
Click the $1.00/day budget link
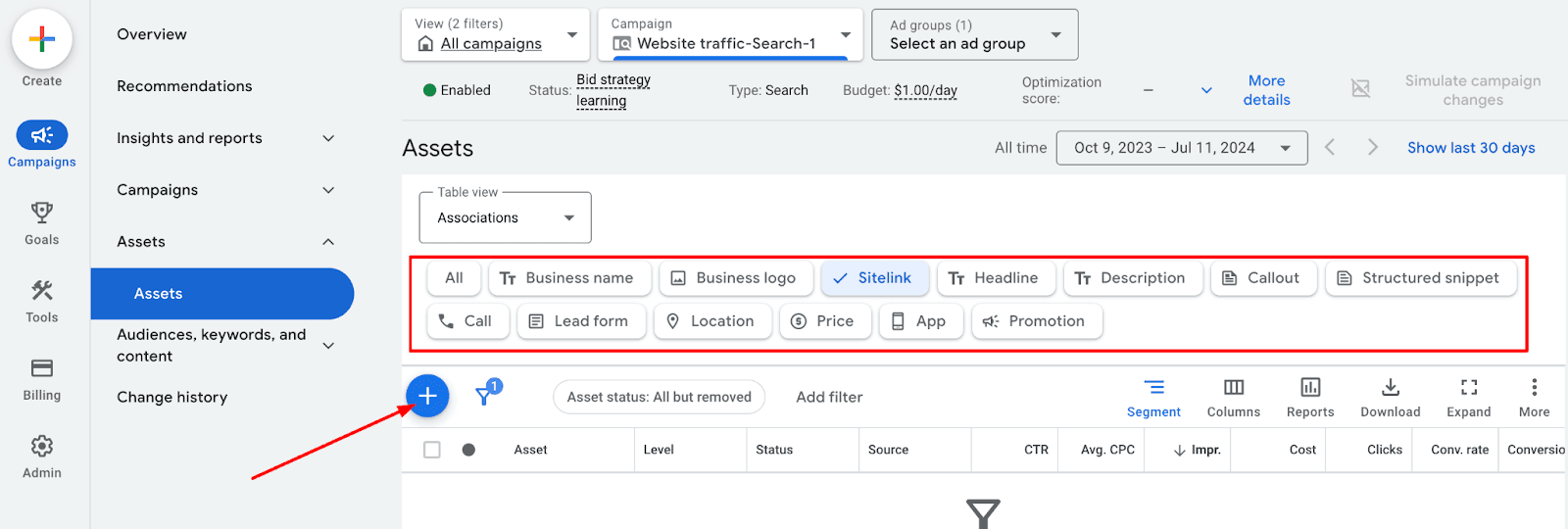click(925, 90)
